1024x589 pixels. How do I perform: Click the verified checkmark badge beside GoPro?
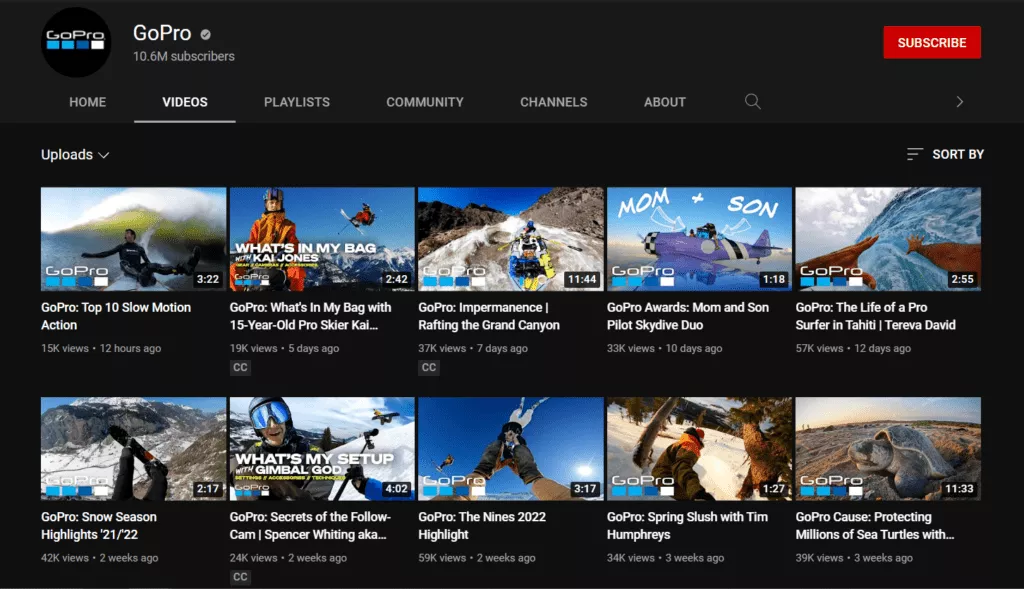click(209, 34)
